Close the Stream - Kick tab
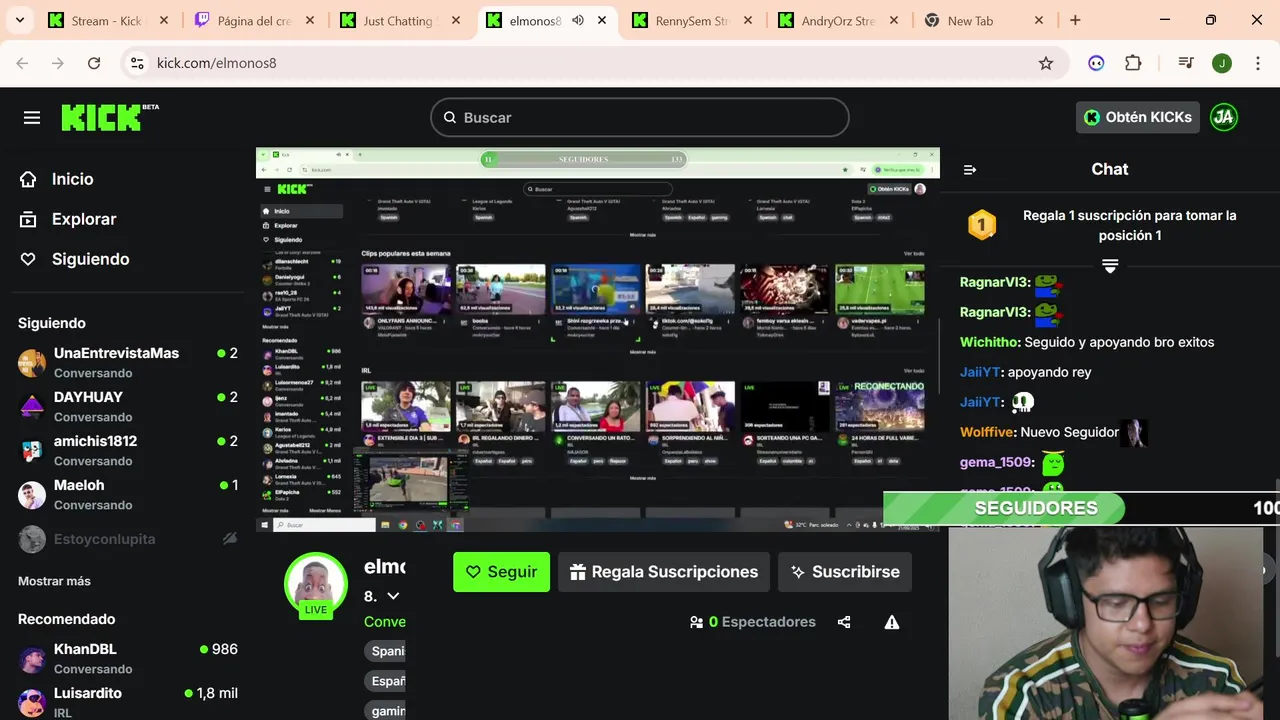Screen dimensions: 1280x720 (x=164, y=20)
